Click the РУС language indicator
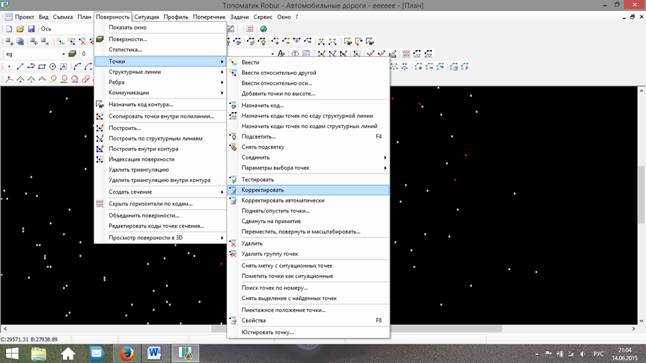646x363 pixels. pos(598,354)
